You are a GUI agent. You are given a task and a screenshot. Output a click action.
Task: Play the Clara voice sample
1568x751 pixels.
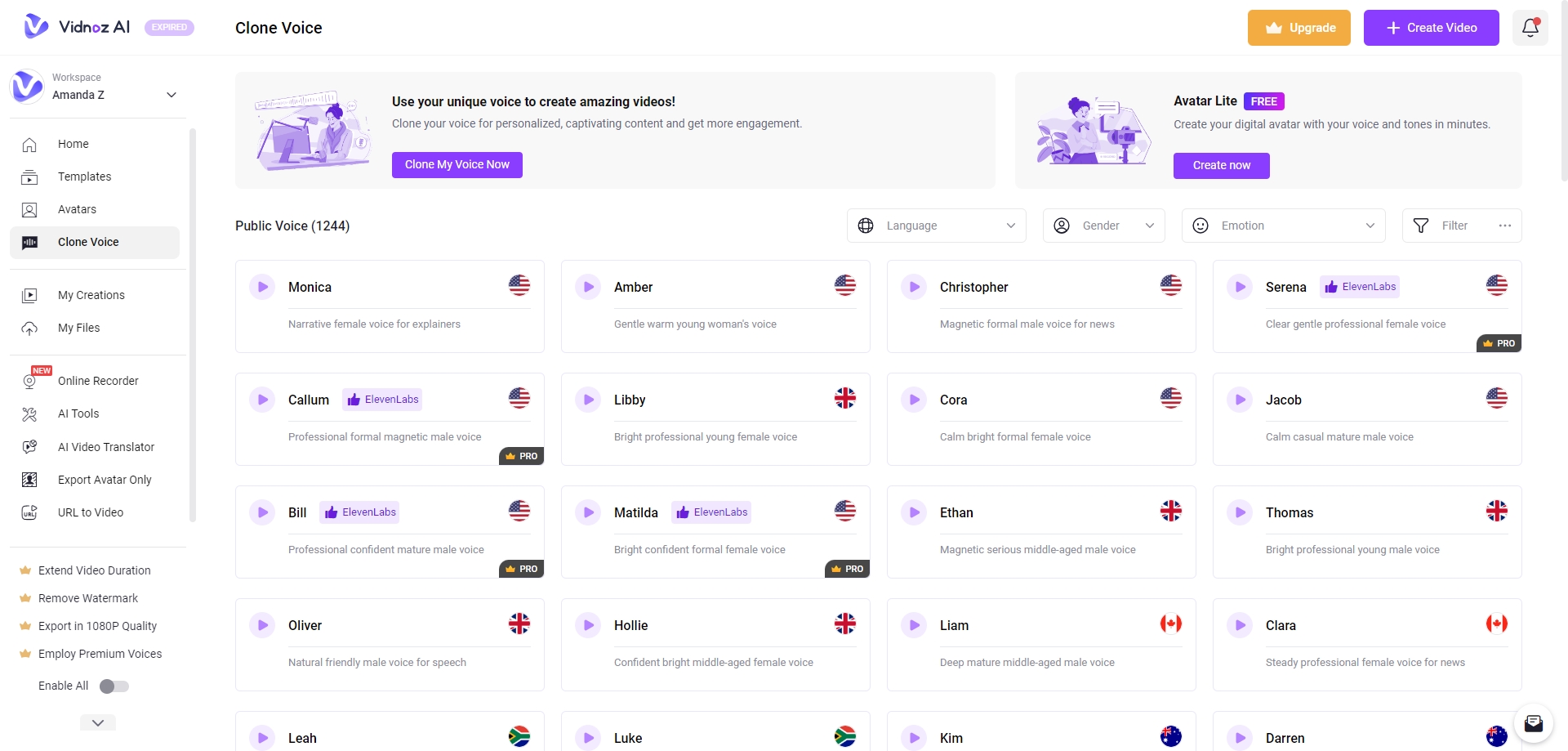tap(1240, 625)
